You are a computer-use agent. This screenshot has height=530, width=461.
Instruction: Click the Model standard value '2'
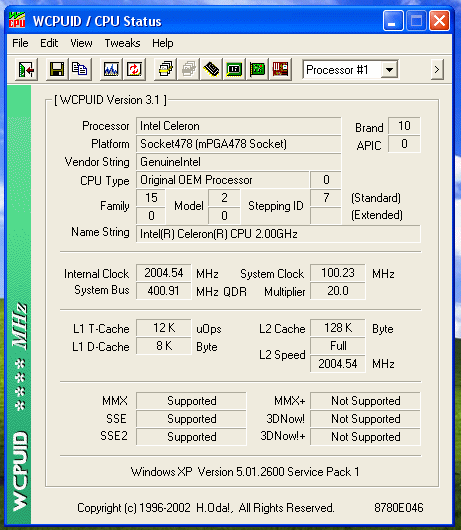[224, 198]
